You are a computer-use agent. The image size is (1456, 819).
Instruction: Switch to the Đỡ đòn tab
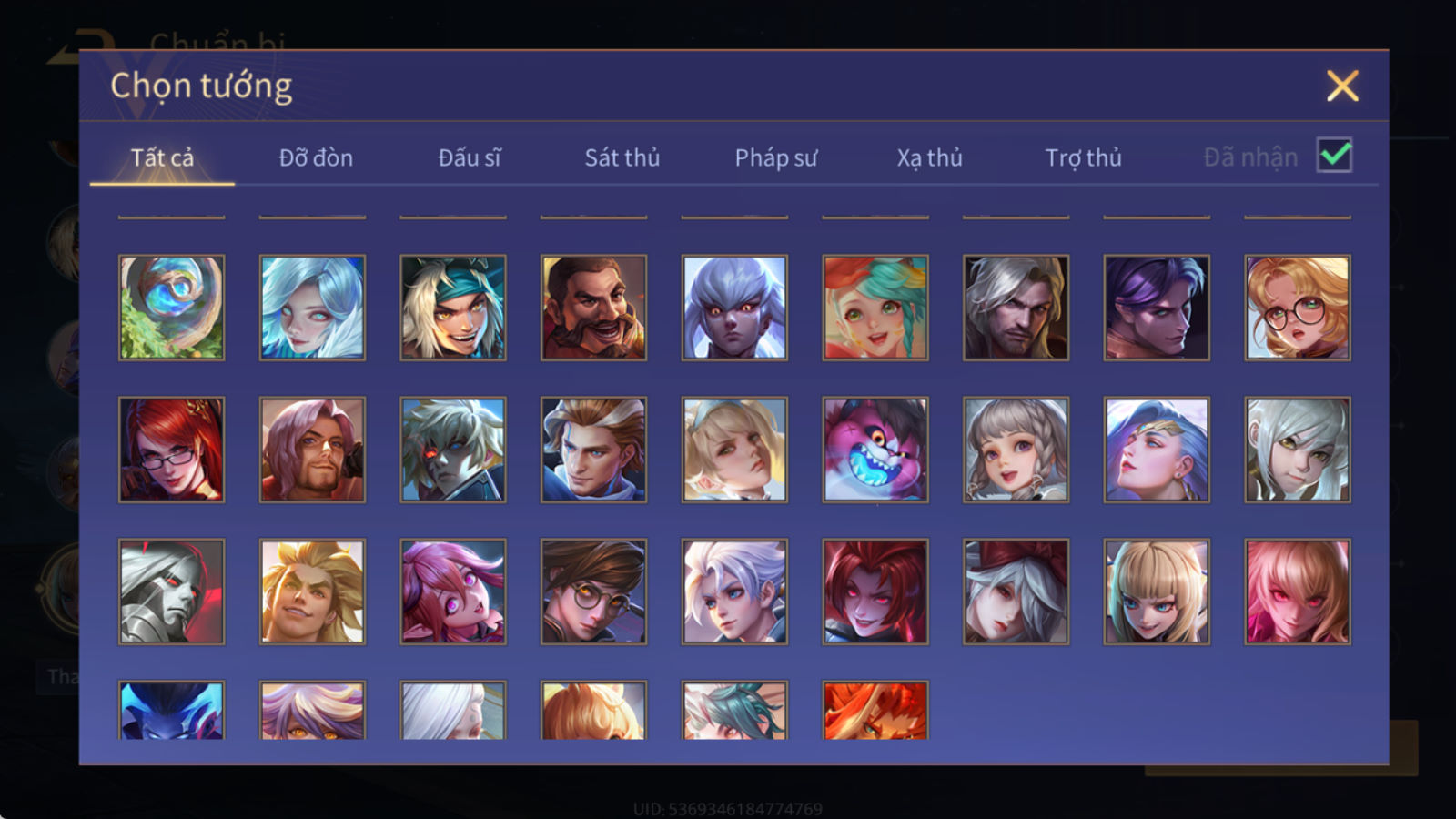coord(316,157)
